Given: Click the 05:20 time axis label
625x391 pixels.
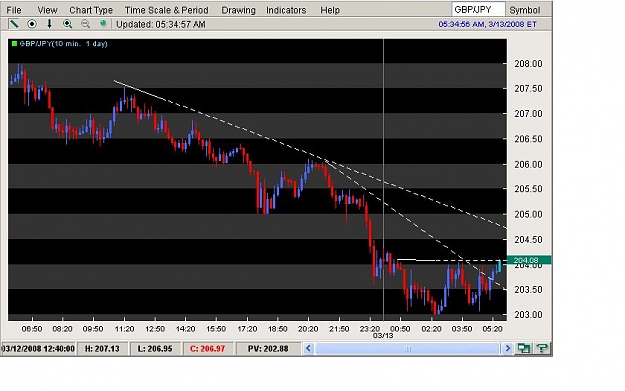Looking at the screenshot, I should pyautogui.click(x=492, y=329).
